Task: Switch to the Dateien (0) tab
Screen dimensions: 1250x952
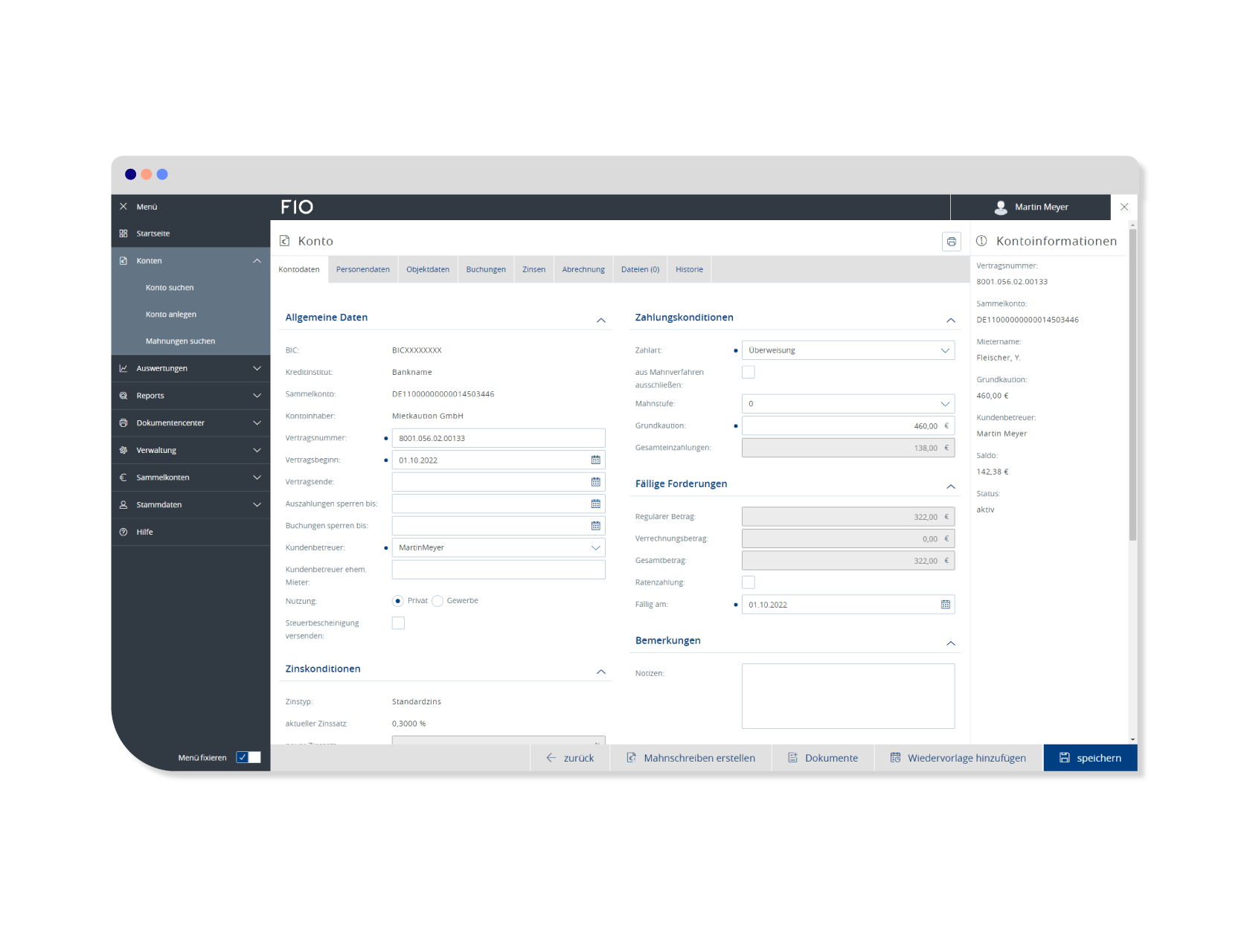Action: (640, 269)
